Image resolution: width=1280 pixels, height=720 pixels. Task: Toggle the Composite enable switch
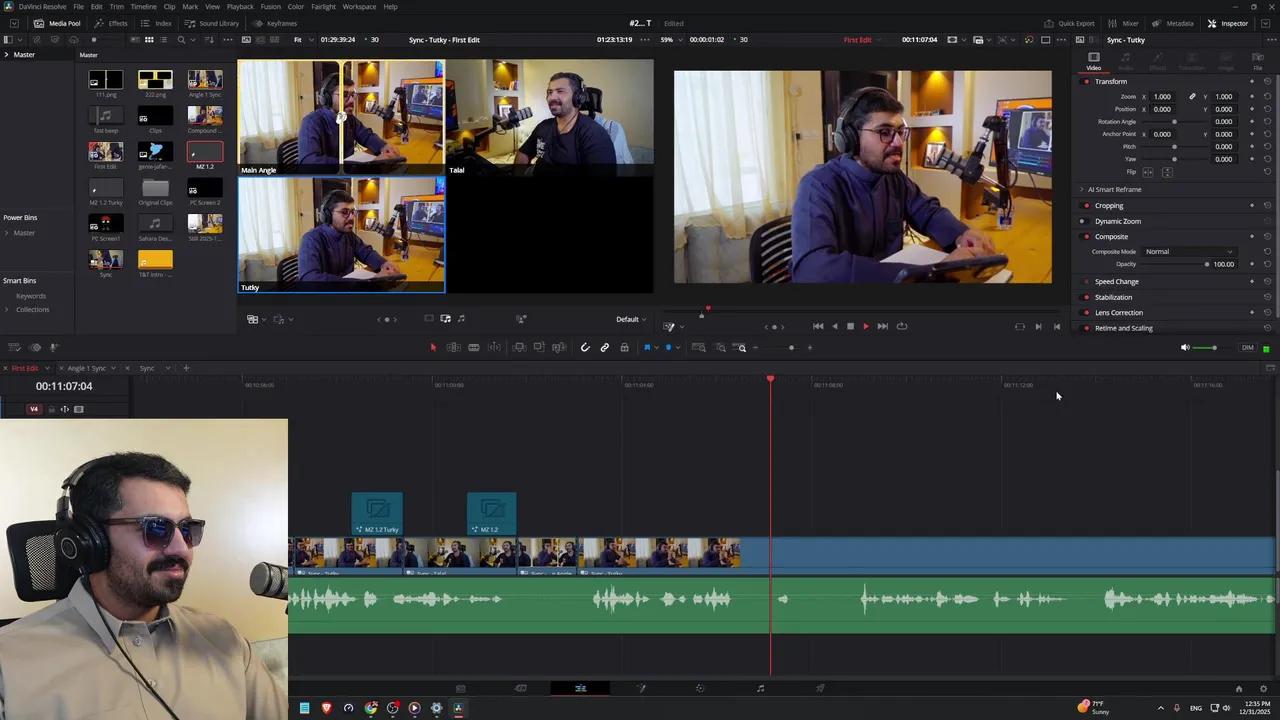pyautogui.click(x=1087, y=237)
